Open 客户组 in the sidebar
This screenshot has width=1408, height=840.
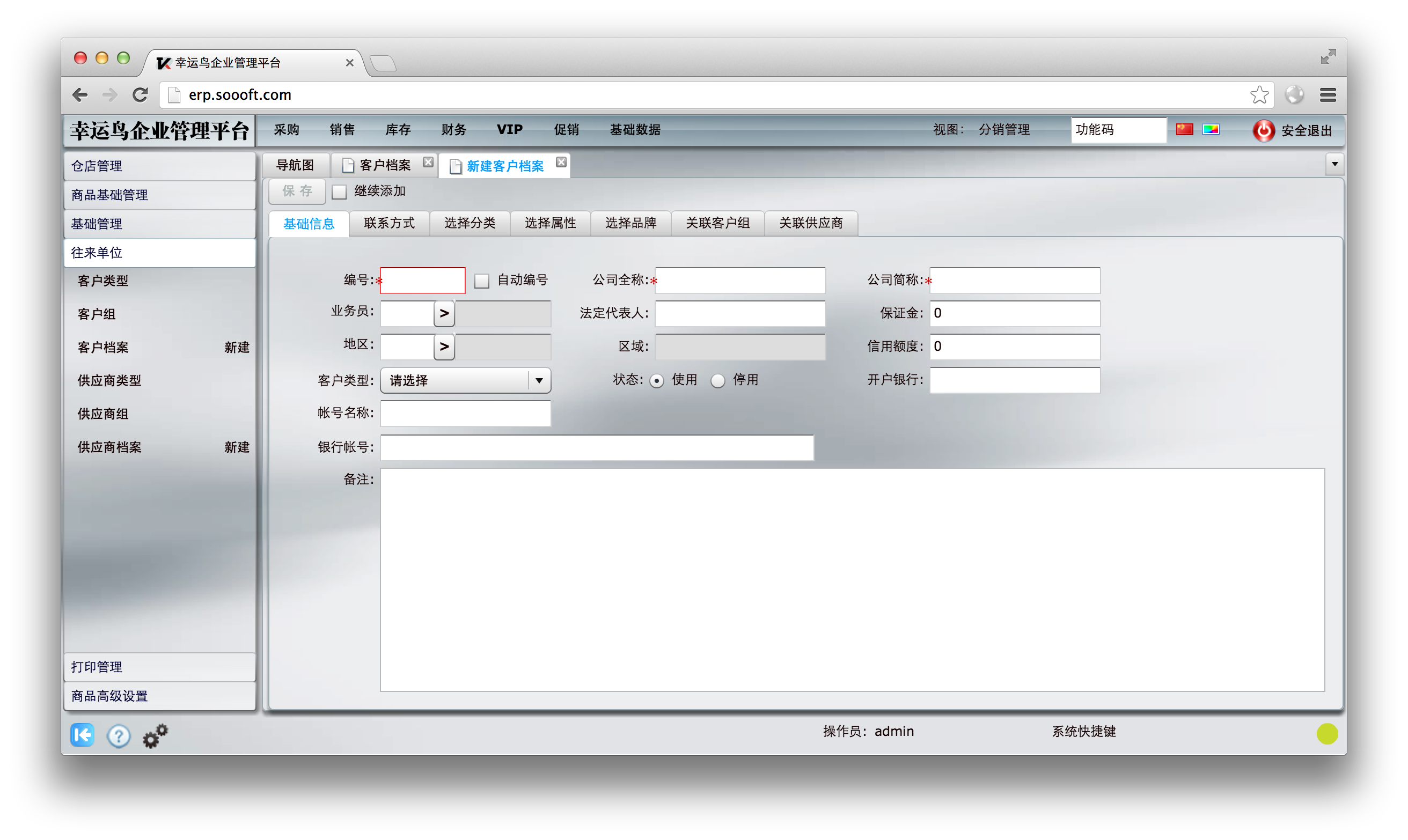(x=96, y=314)
